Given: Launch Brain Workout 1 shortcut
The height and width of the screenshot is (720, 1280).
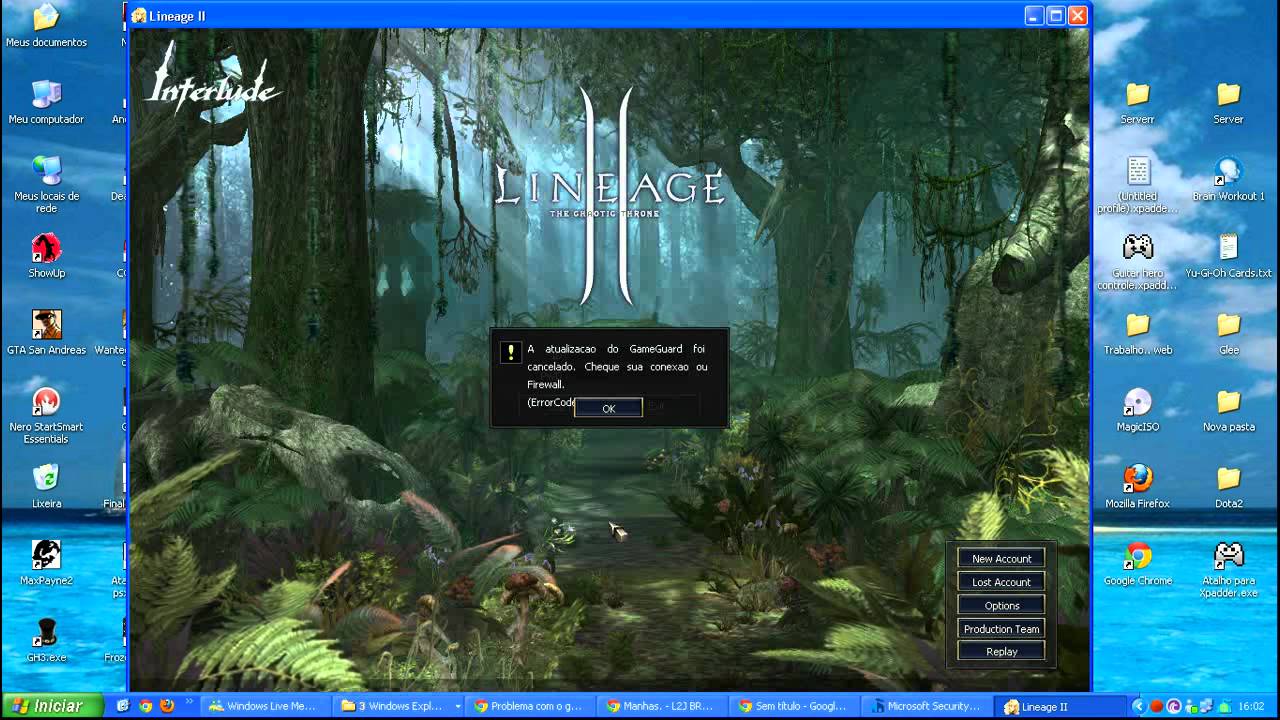Looking at the screenshot, I should (1228, 180).
